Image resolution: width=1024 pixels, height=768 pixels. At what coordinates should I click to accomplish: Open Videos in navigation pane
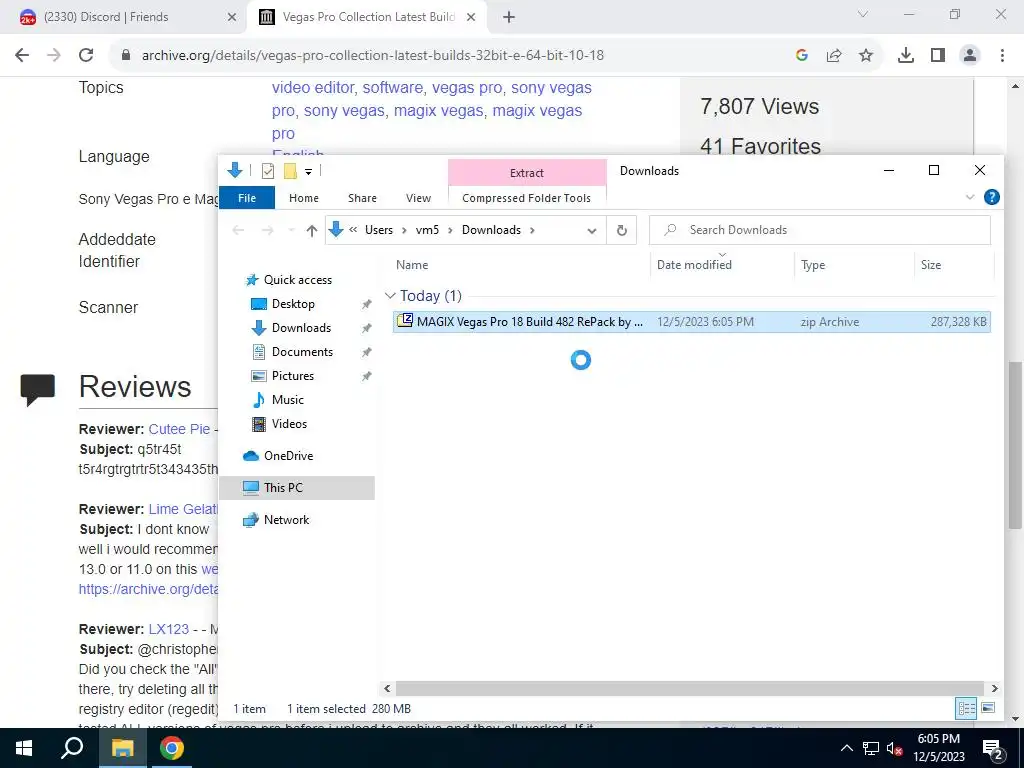[x=289, y=424]
